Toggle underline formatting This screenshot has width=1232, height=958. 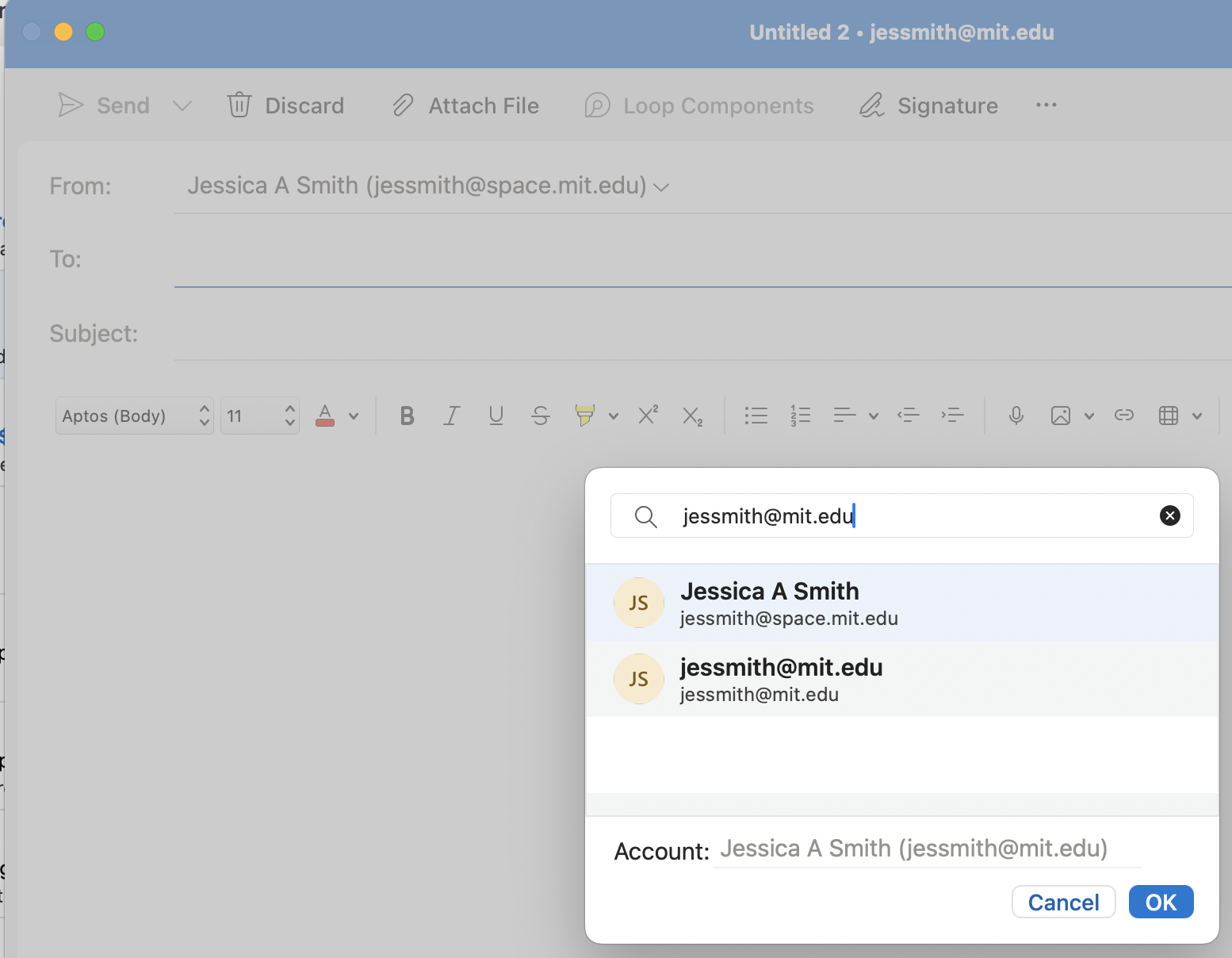click(x=496, y=416)
